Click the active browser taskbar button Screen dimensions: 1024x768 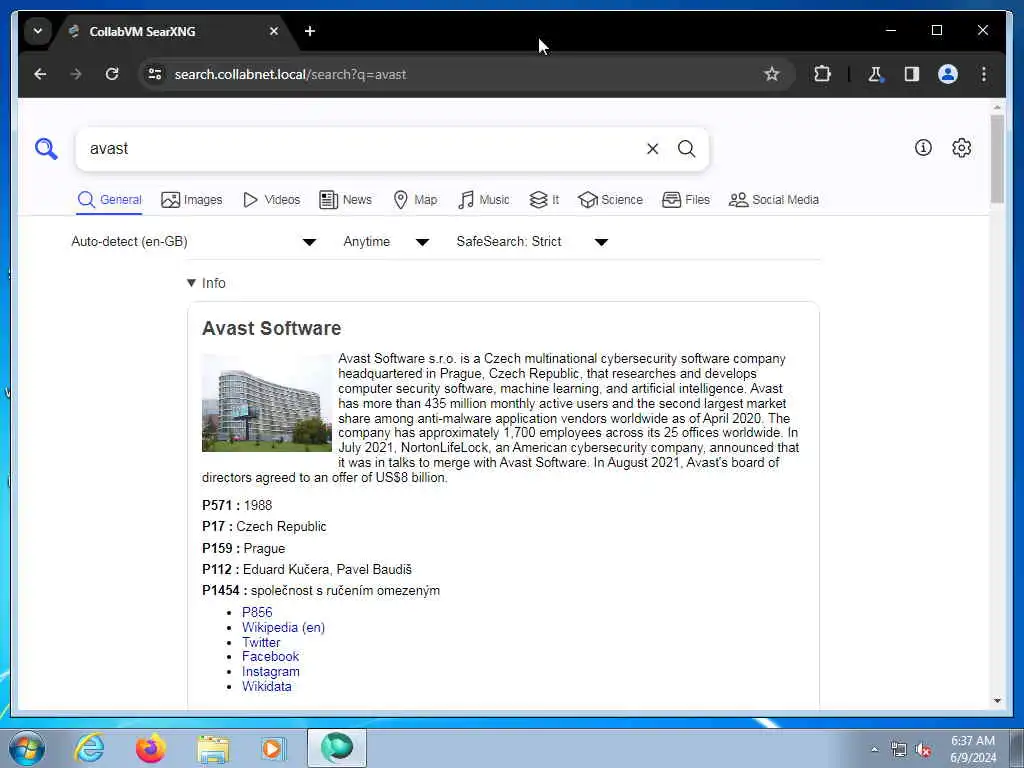click(x=337, y=748)
